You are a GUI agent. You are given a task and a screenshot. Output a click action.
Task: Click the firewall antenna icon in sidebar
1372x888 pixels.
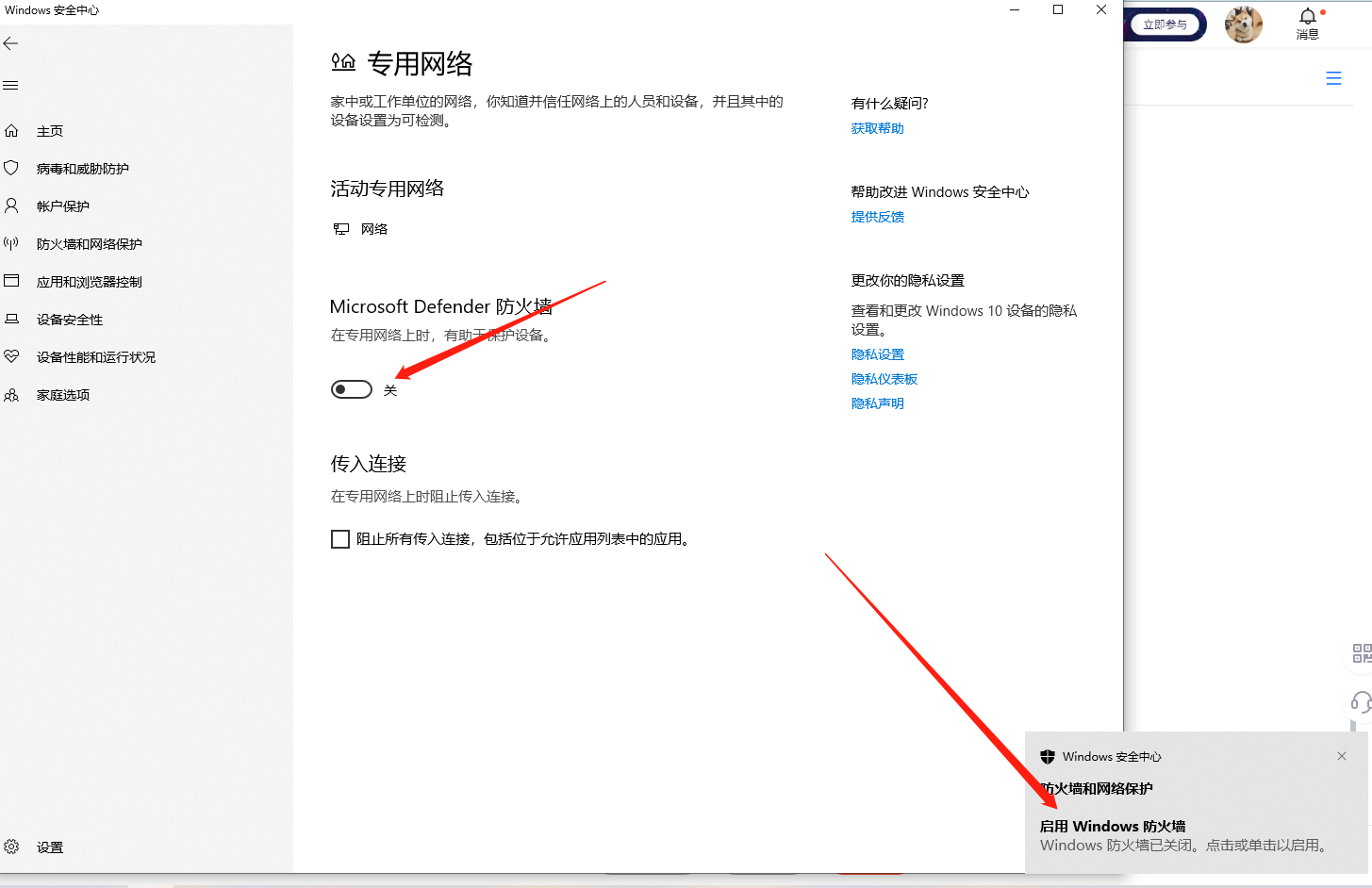11,243
